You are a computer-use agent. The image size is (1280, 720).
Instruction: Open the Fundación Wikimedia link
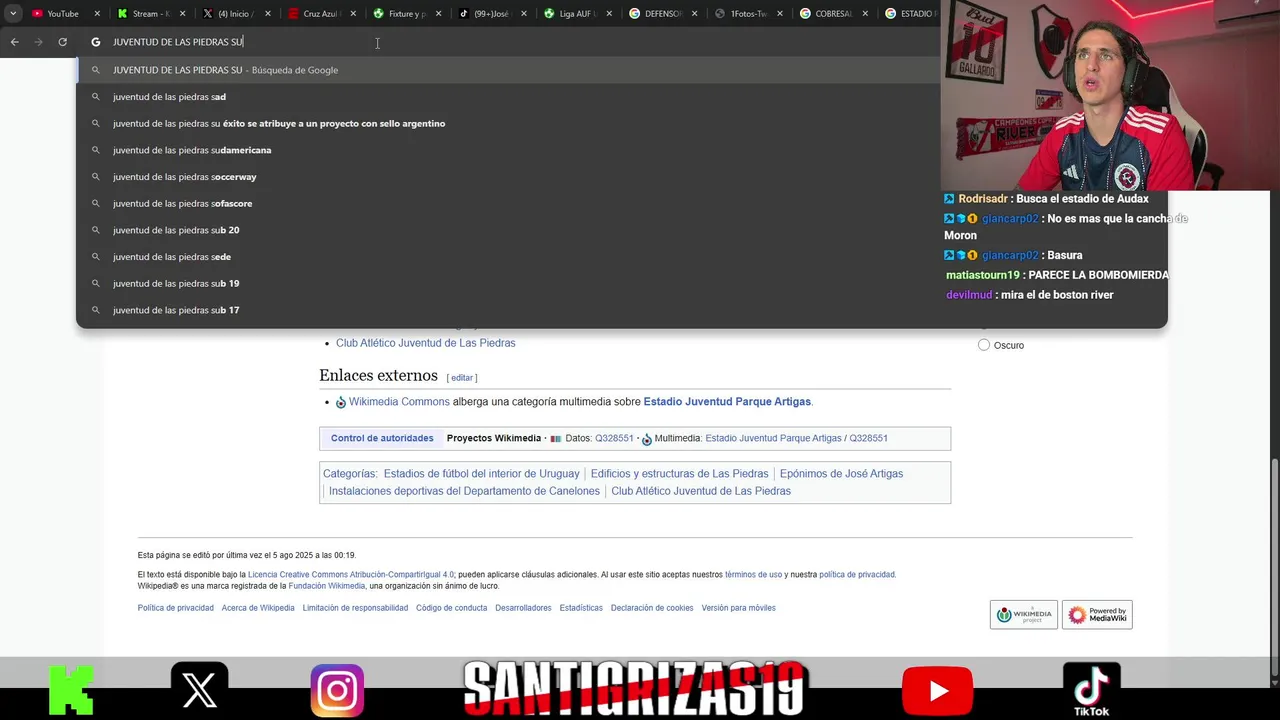[x=327, y=586]
